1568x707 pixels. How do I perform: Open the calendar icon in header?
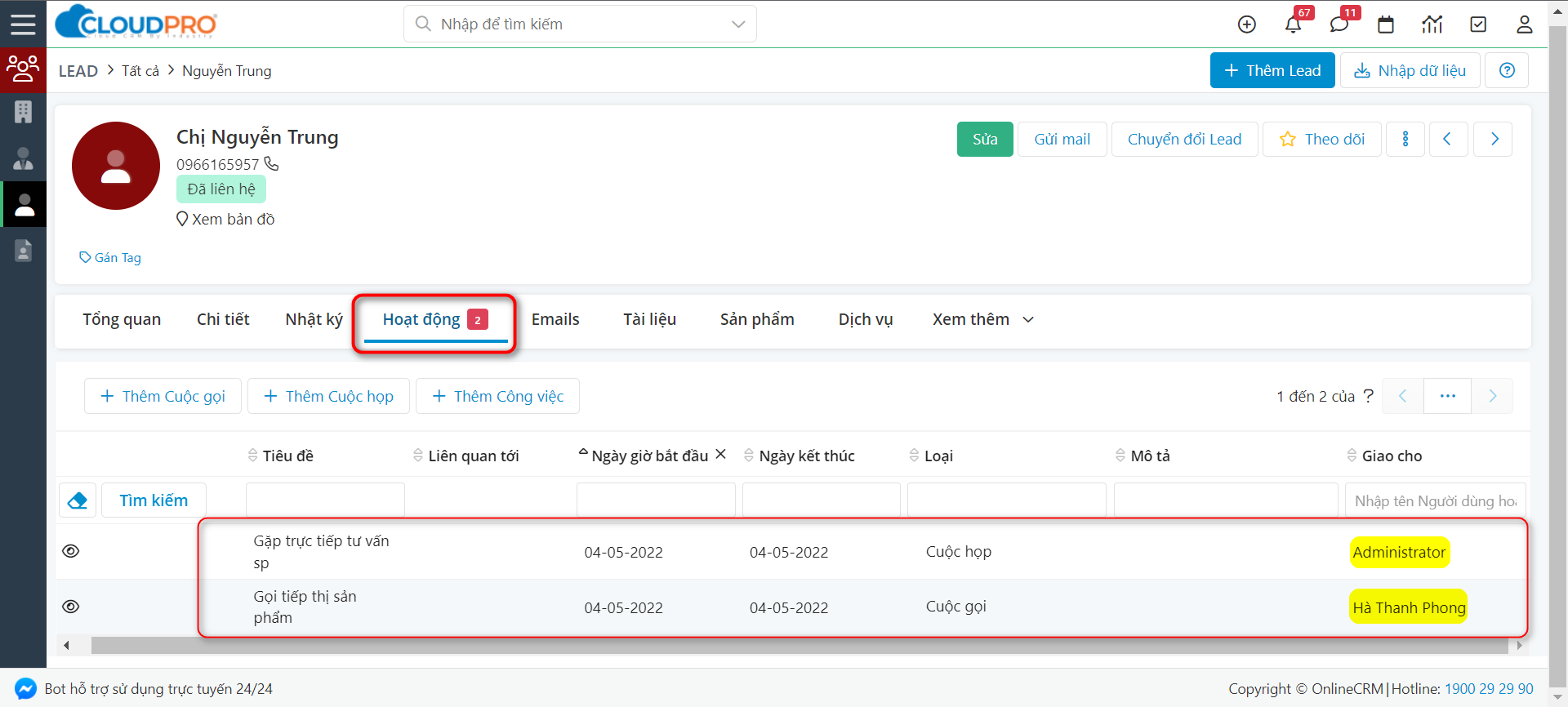click(1386, 24)
